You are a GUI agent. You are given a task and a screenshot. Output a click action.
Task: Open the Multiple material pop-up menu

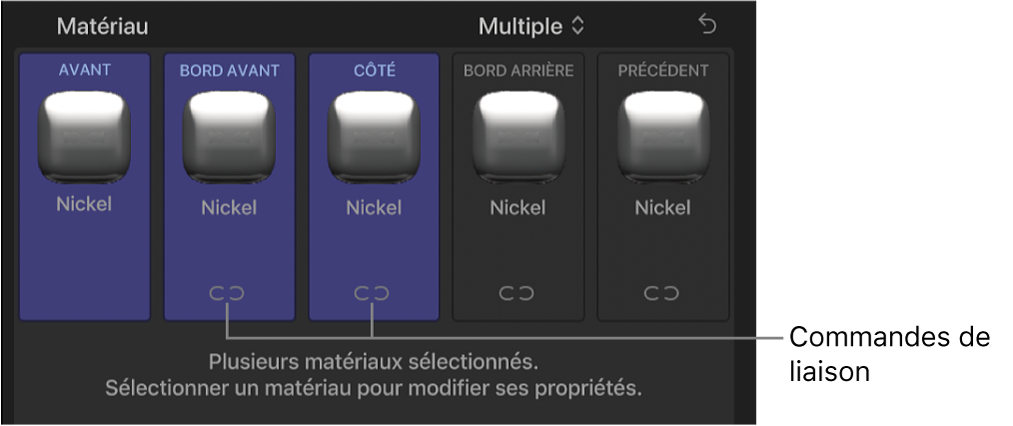click(531, 26)
